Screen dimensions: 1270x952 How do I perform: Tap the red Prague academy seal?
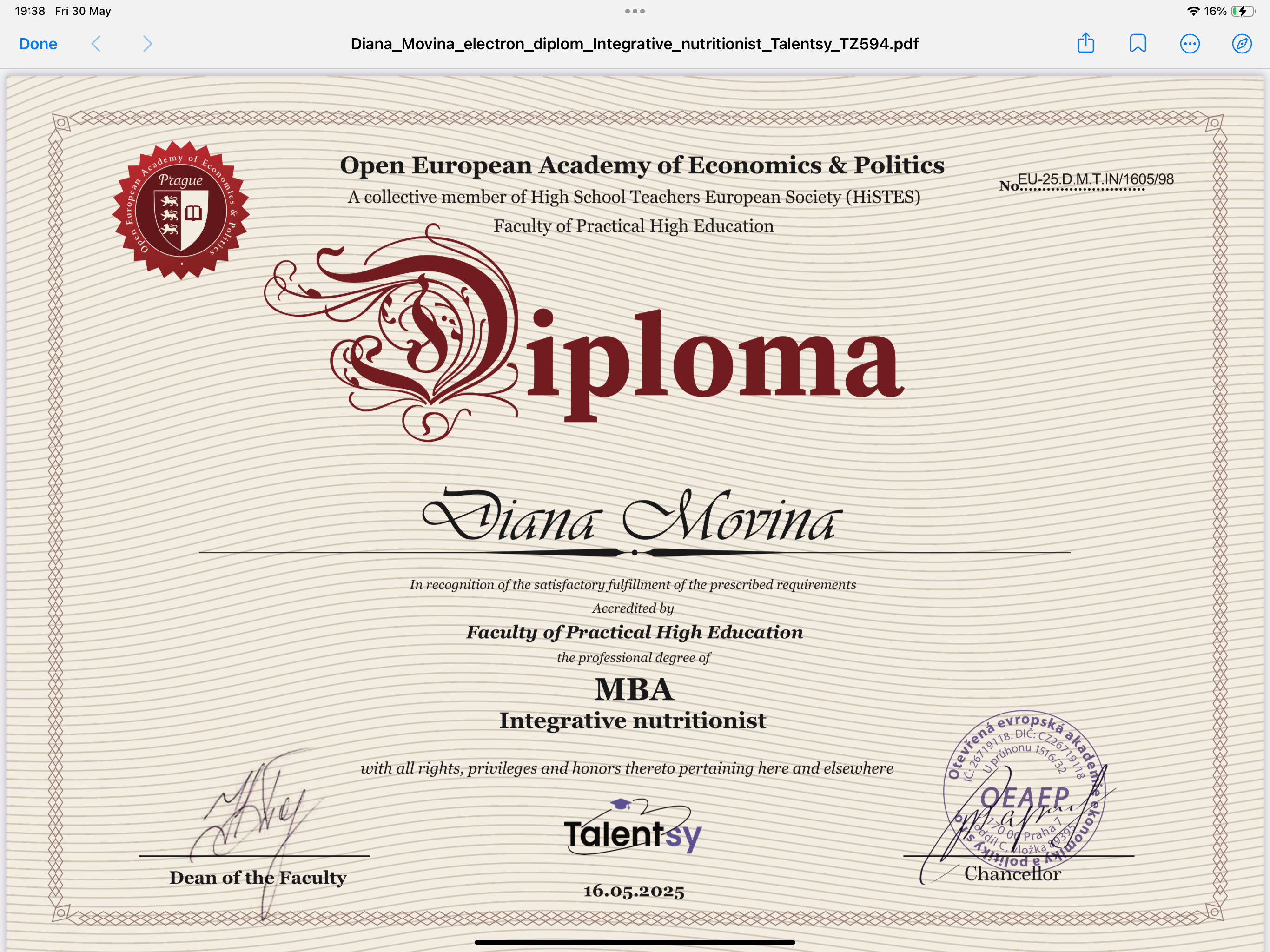[x=181, y=210]
